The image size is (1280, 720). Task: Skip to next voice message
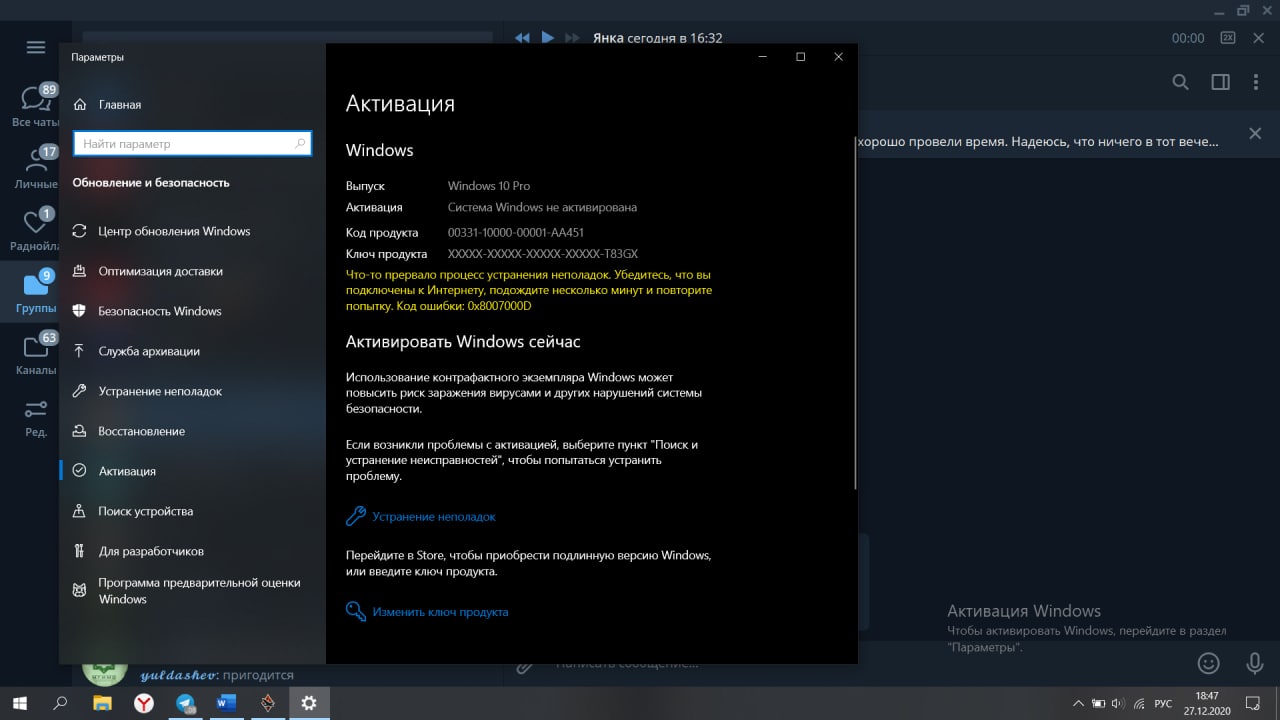tap(572, 38)
